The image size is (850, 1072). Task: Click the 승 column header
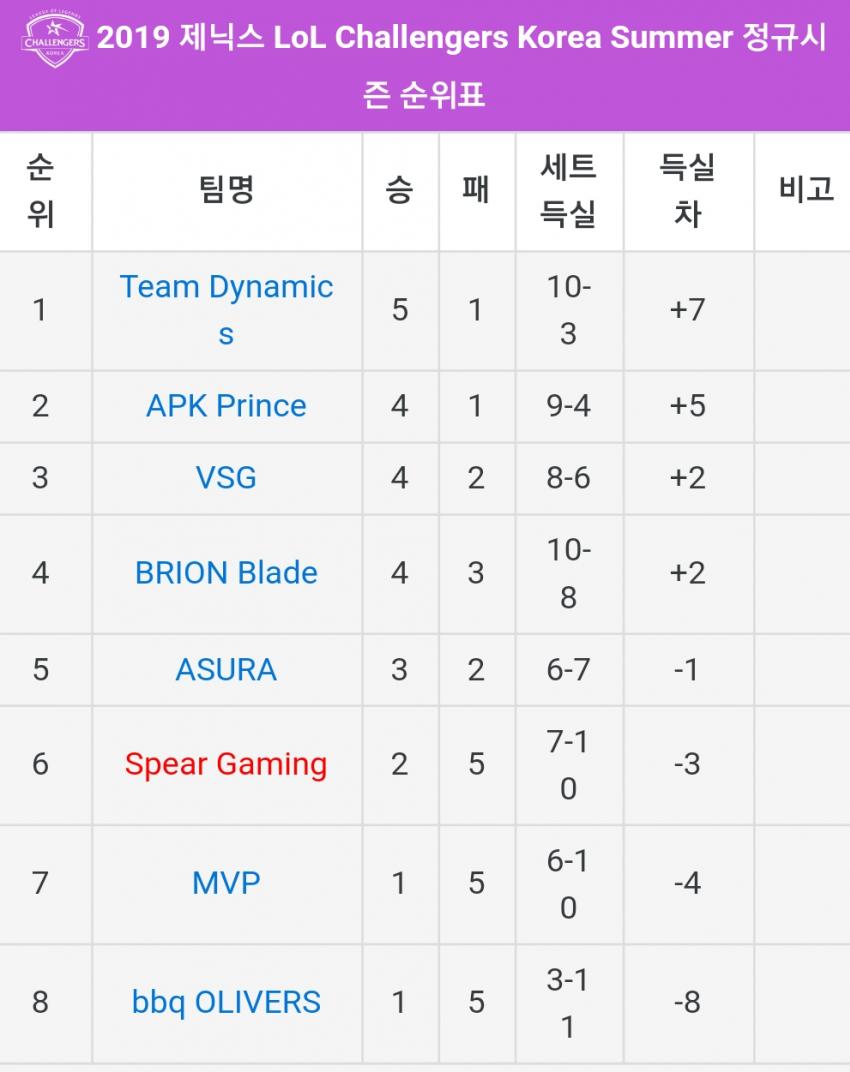click(400, 191)
